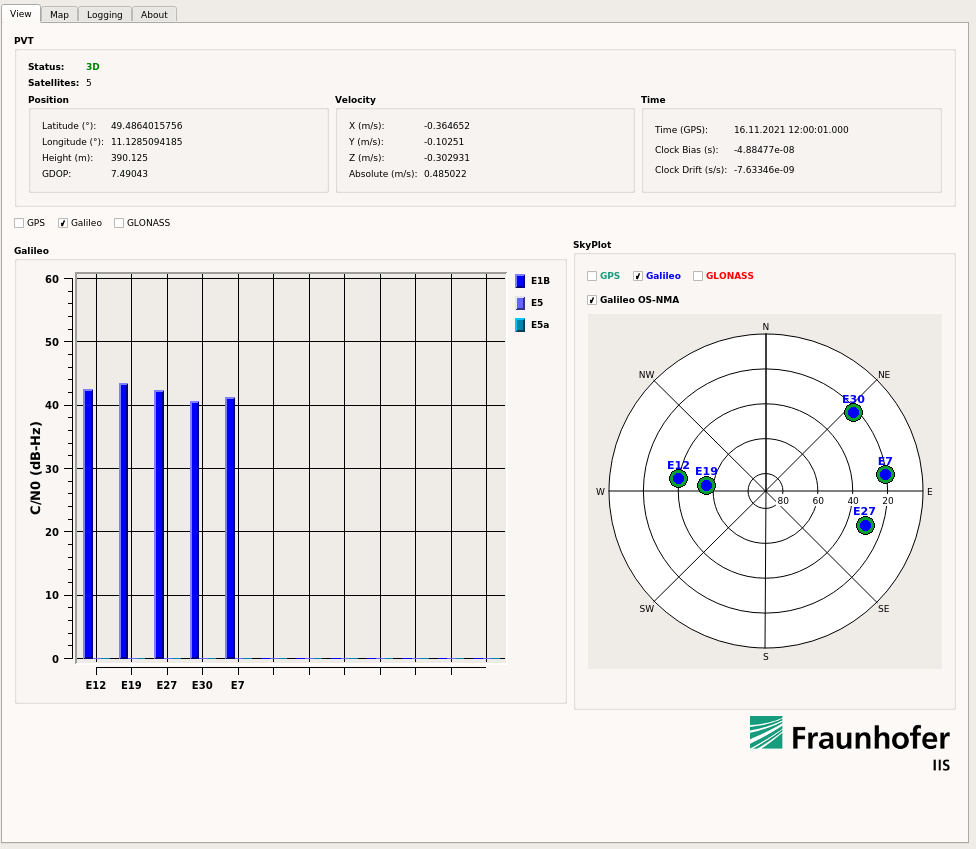
Task: Select the E27 satellite marker in SkyPlot
Action: click(865, 525)
